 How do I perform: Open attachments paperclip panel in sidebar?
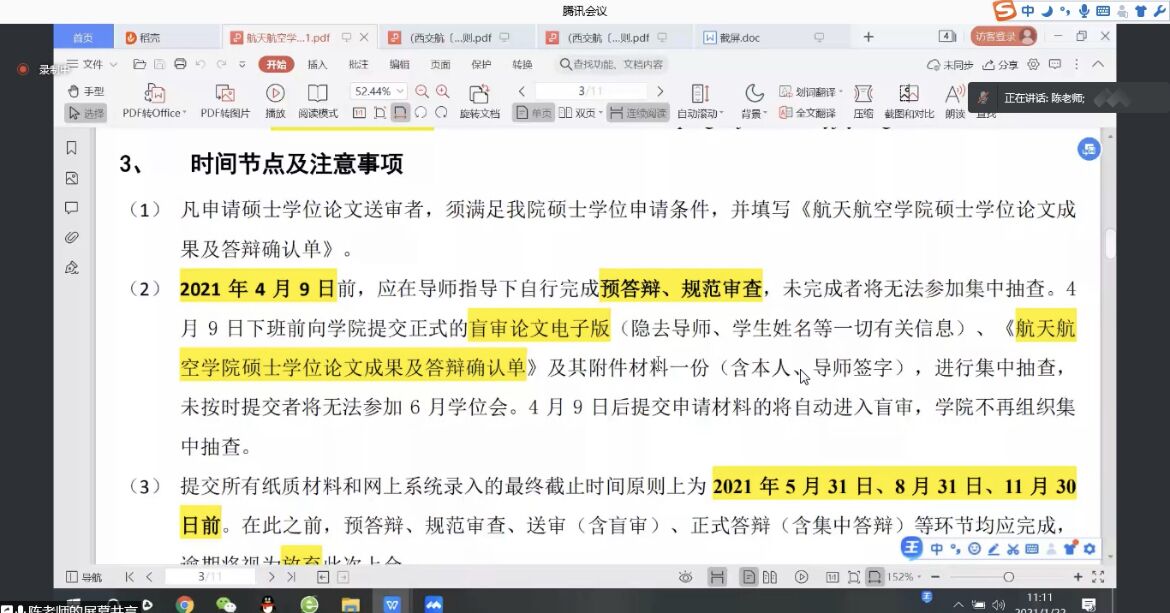pyautogui.click(x=71, y=237)
